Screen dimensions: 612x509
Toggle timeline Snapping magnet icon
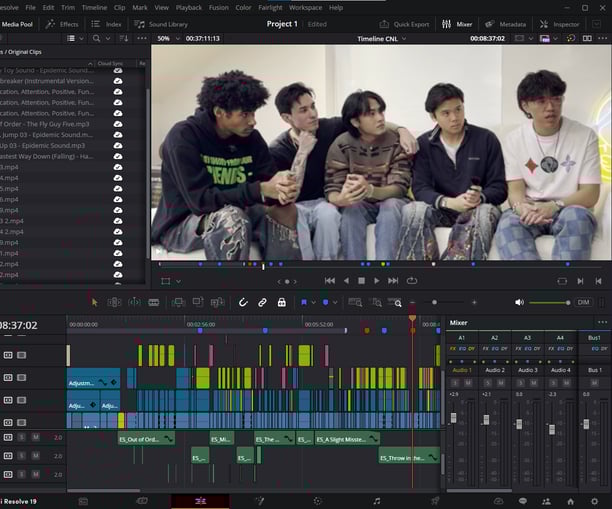click(243, 303)
